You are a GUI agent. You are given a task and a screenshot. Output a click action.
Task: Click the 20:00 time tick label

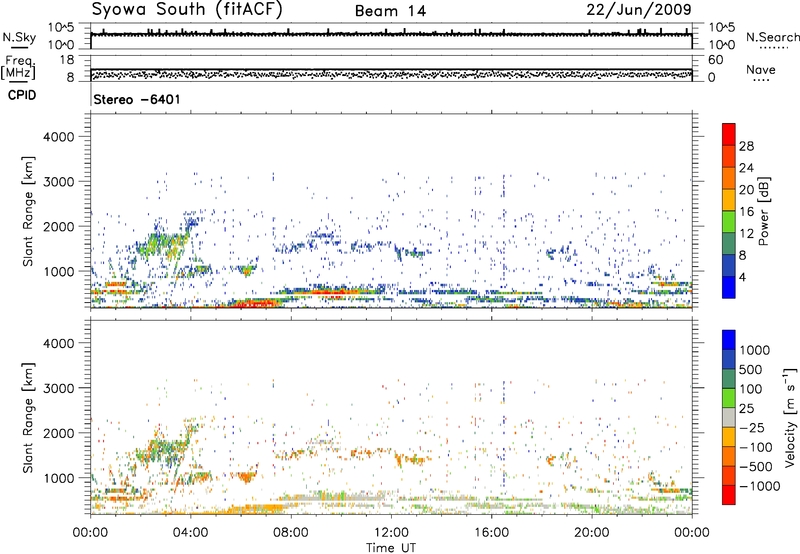pos(591,533)
